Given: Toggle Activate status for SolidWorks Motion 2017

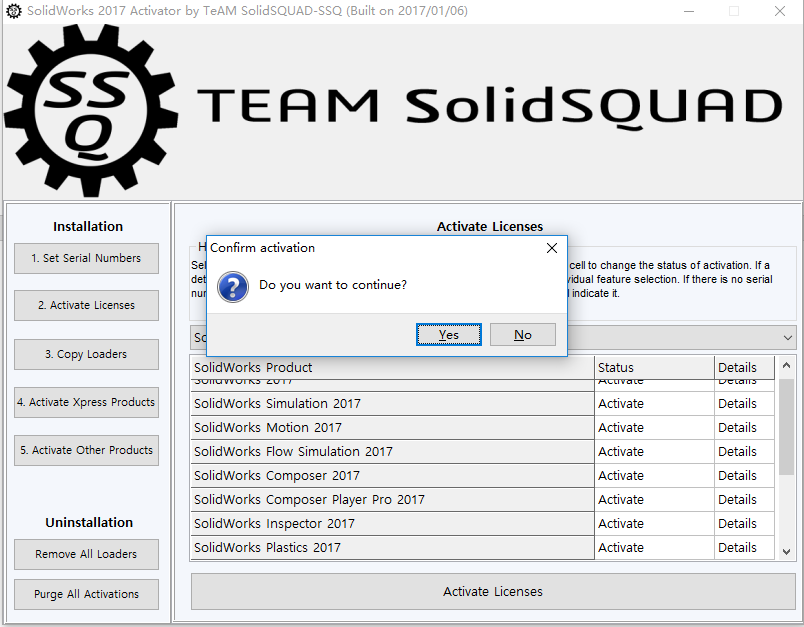Looking at the screenshot, I should (654, 428).
